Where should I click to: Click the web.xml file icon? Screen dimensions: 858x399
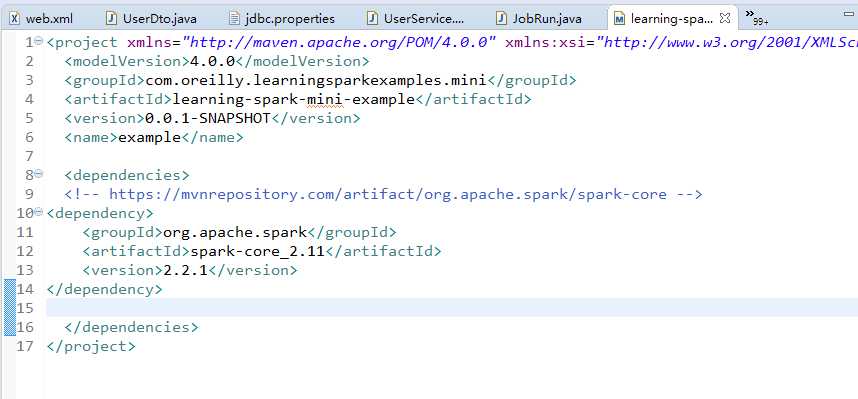[x=15, y=19]
